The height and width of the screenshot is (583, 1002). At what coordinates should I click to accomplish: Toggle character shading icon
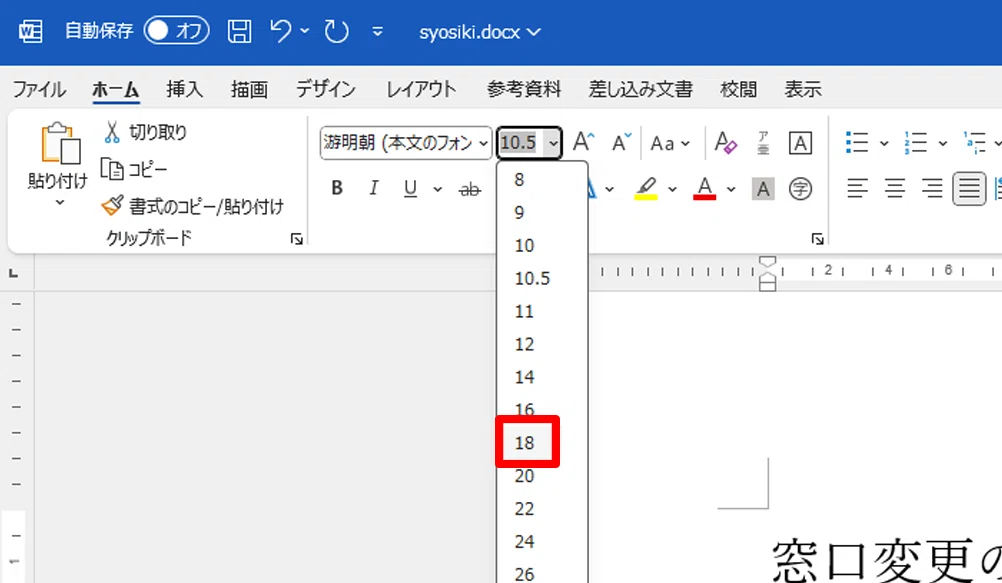coord(763,189)
